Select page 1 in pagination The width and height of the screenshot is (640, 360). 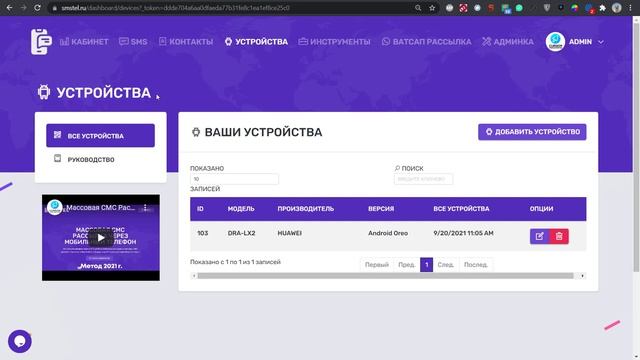(x=427, y=265)
